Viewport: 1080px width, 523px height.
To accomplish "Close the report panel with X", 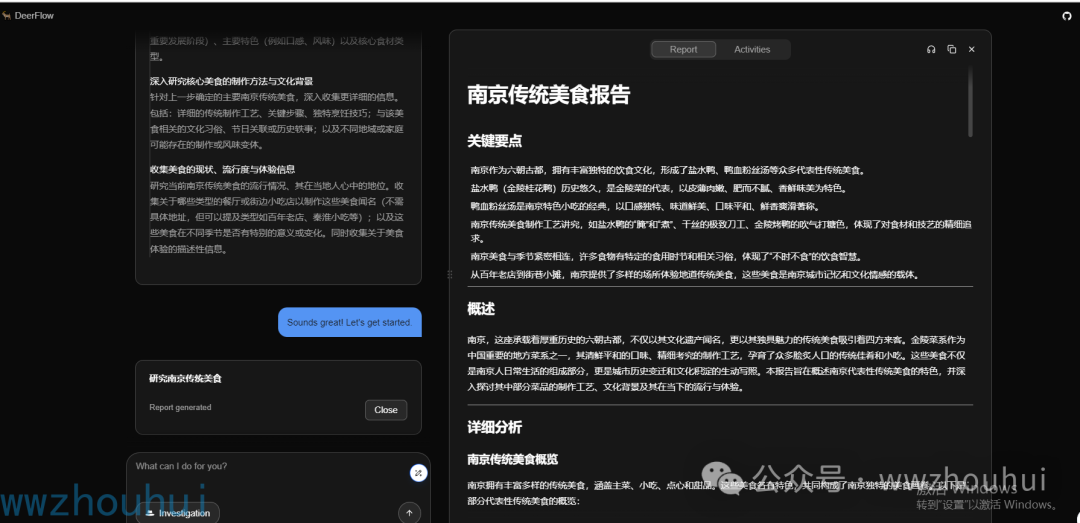I will [971, 50].
